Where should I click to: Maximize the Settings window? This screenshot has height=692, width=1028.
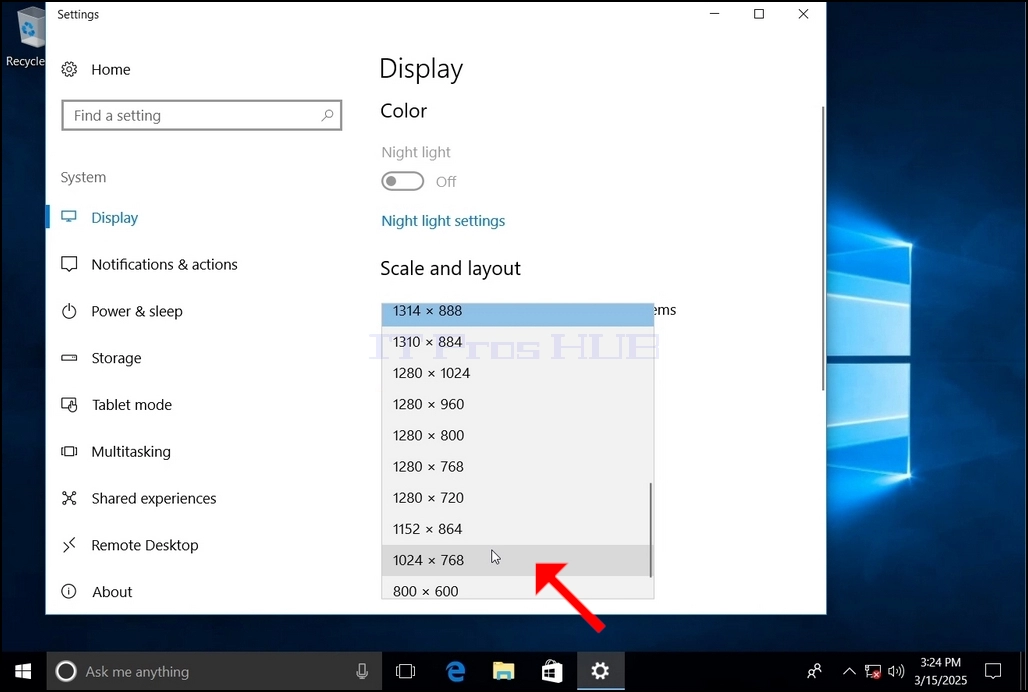click(759, 14)
